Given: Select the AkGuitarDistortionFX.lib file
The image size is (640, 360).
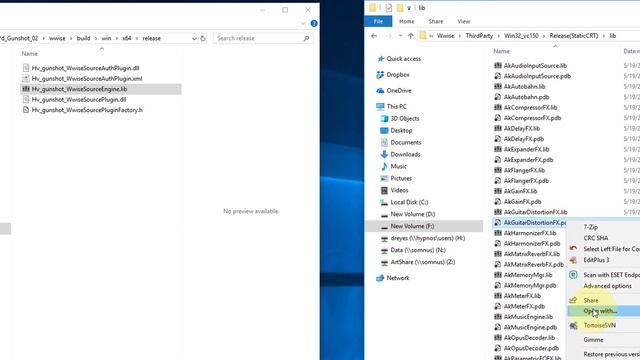Looking at the screenshot, I should click(535, 212).
